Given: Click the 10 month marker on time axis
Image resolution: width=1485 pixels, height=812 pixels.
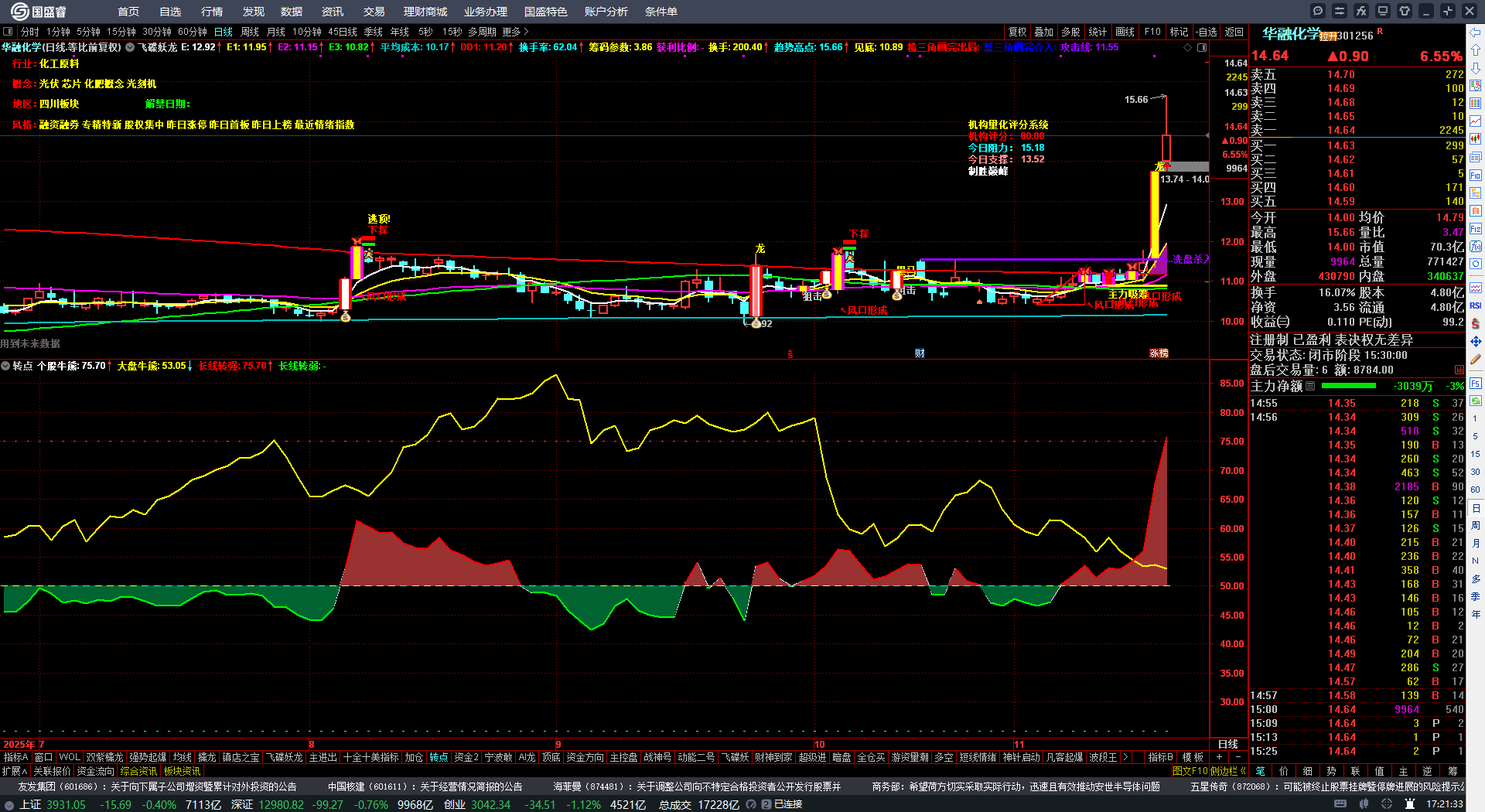Looking at the screenshot, I should tap(820, 745).
